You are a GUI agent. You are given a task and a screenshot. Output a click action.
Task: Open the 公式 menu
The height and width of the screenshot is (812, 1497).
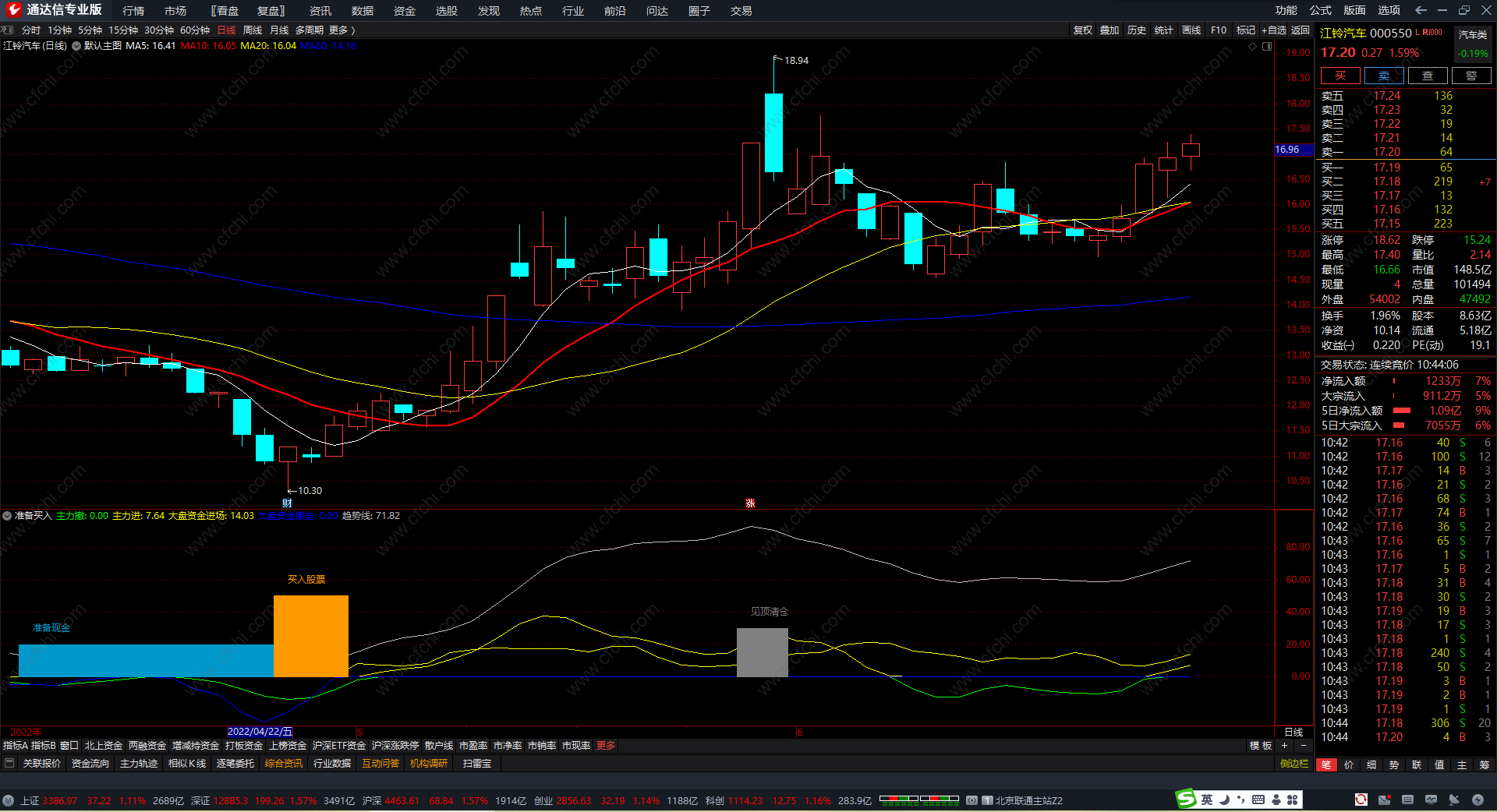pyautogui.click(x=1321, y=10)
